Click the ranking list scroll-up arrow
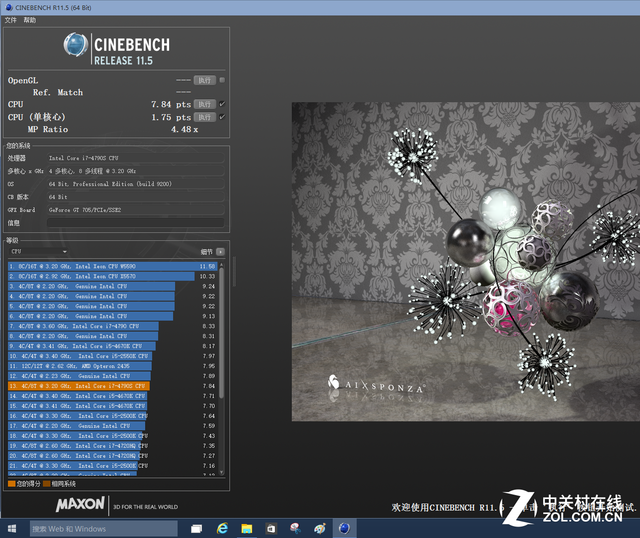Viewport: 640px width, 538px height. pos(222,265)
